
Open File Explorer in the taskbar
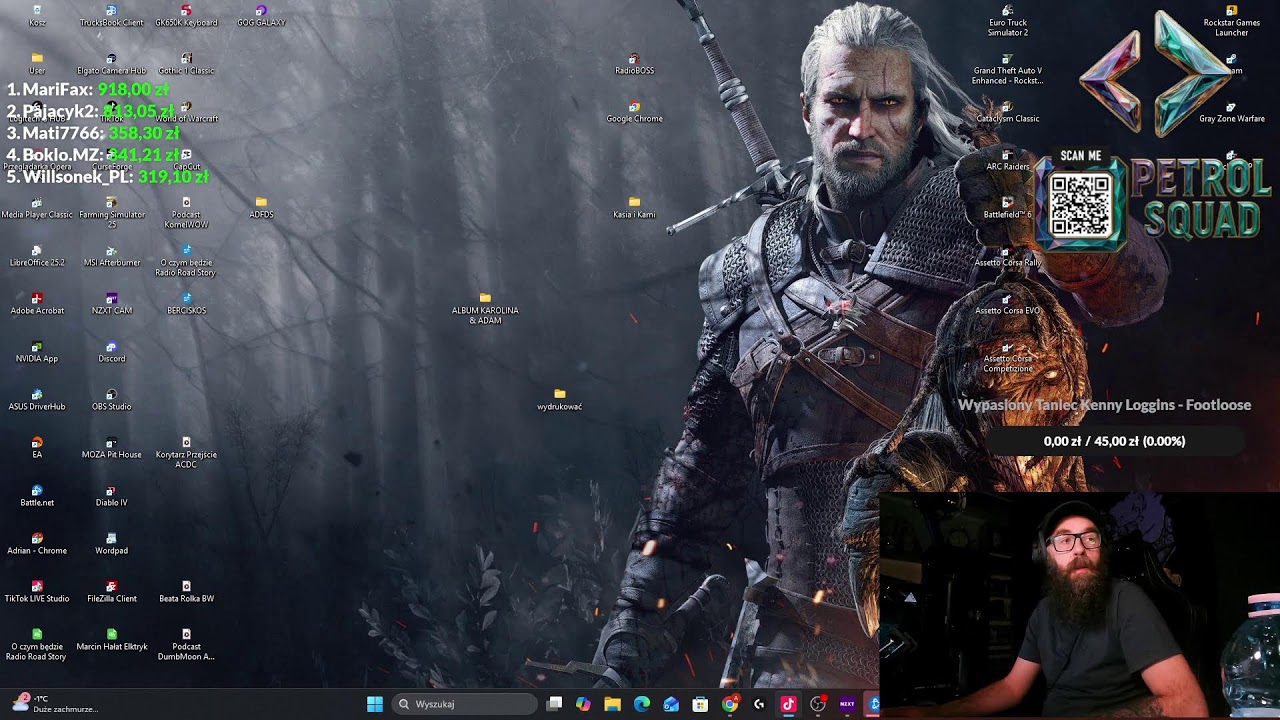pos(612,704)
